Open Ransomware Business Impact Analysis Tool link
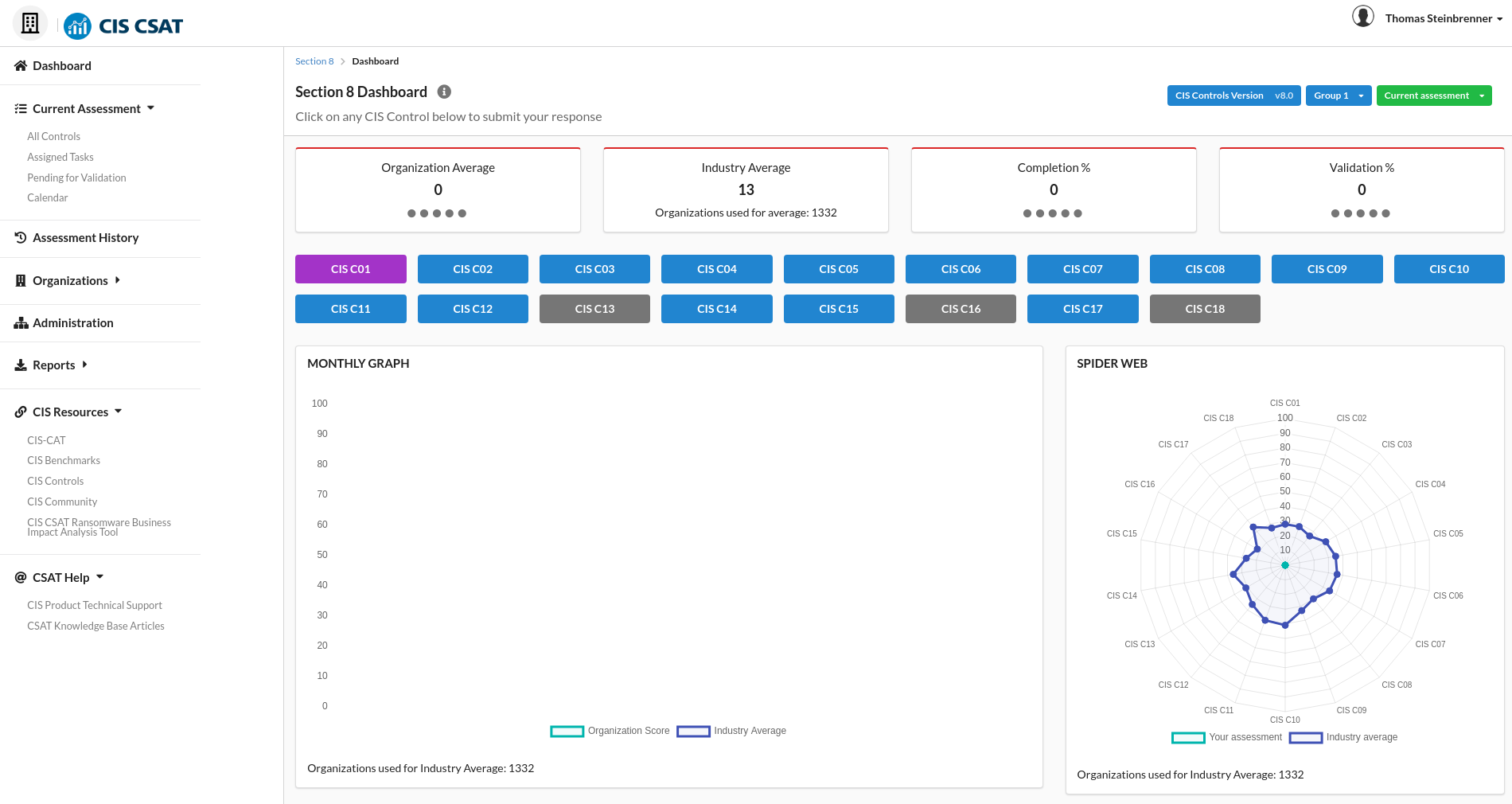This screenshot has width=1512, height=804. tap(99, 528)
